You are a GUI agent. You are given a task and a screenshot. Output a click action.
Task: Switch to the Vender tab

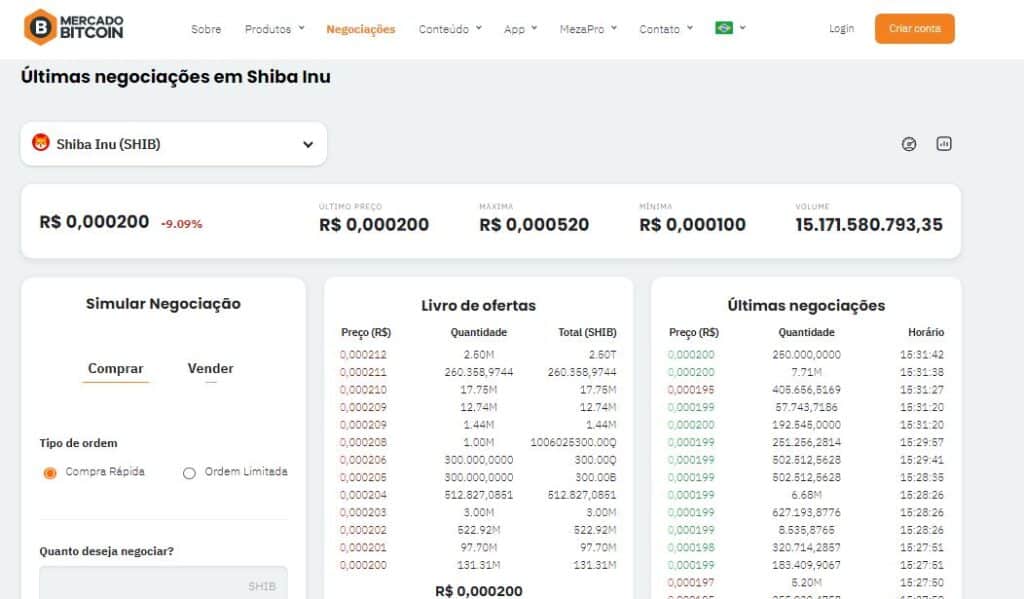coord(210,368)
